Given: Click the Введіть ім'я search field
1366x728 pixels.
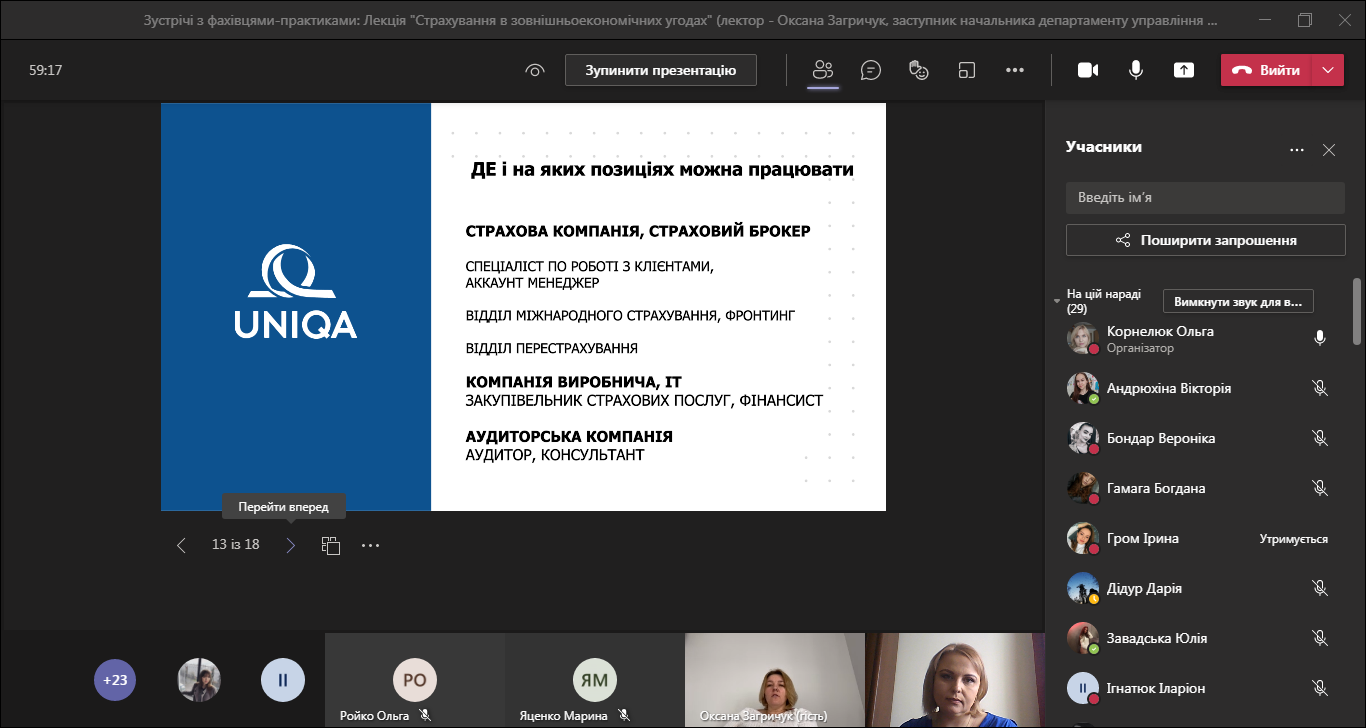Looking at the screenshot, I should tap(1205, 197).
